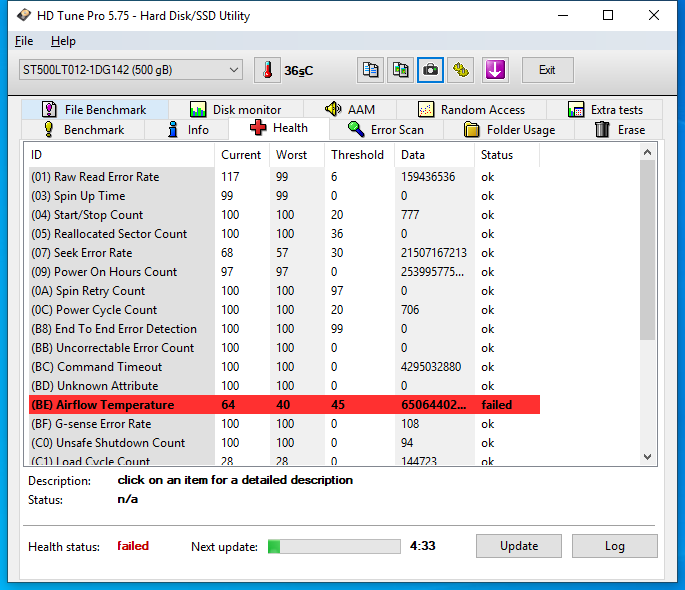
Task: Click the copy screenshot to clipboard icon
Action: [x=401, y=70]
